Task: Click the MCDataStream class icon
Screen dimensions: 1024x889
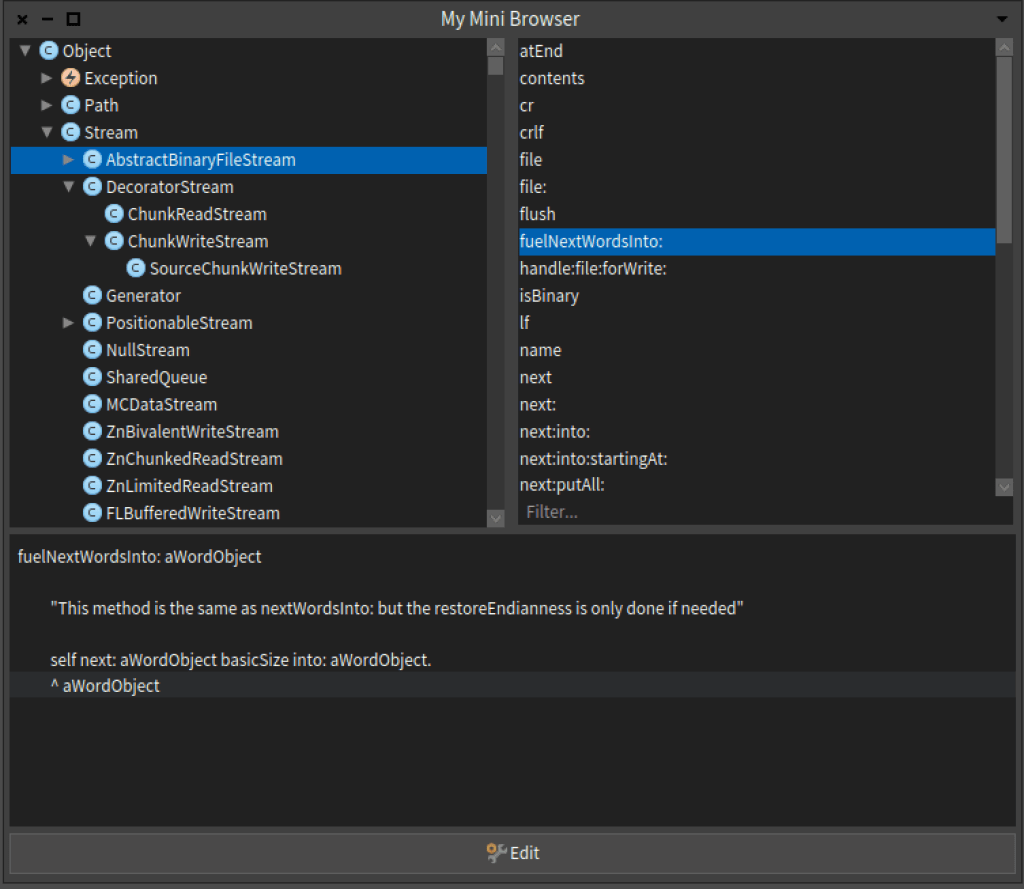Action: (92, 404)
